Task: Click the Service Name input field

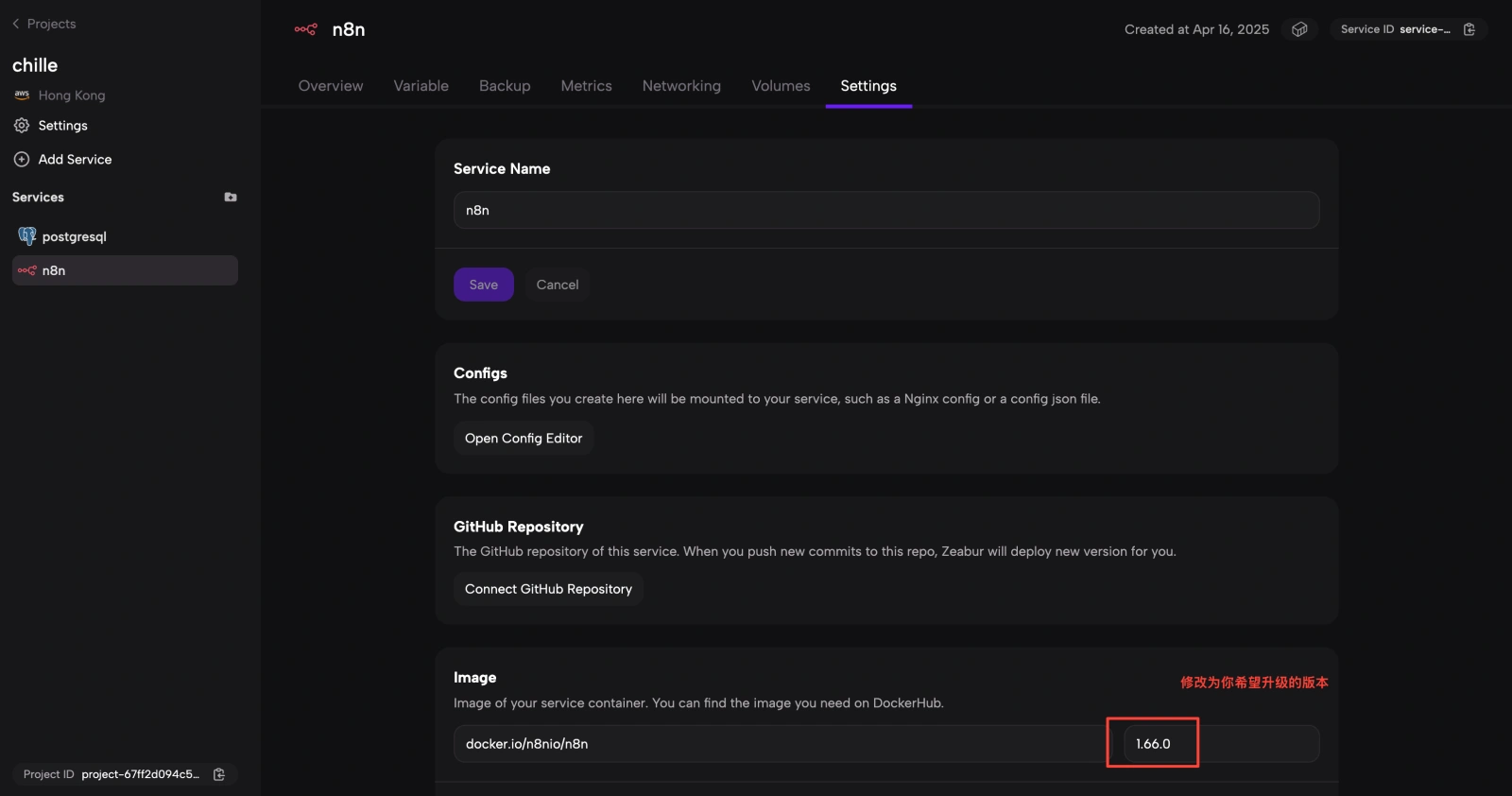Action: point(885,210)
